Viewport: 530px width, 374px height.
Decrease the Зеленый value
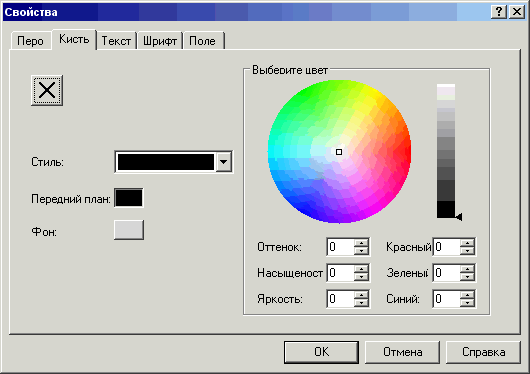[x=467, y=277]
